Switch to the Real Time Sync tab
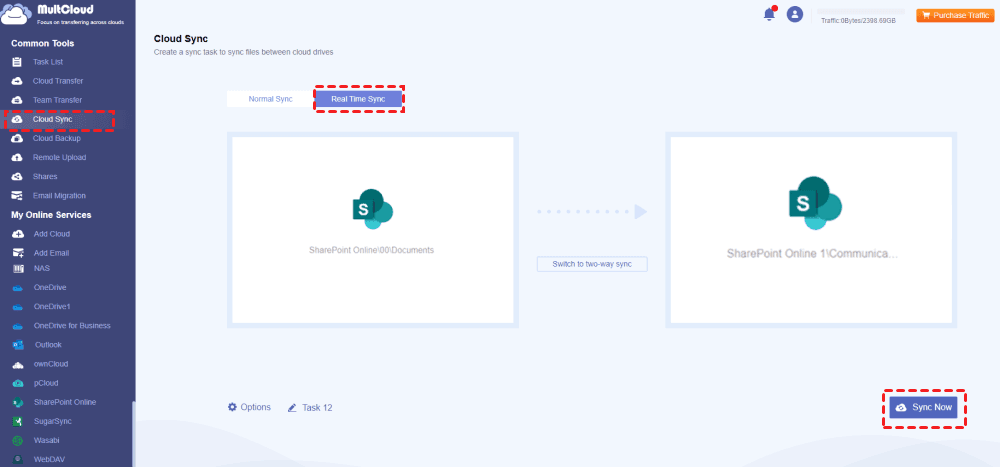1000x467 pixels. [x=358, y=99]
